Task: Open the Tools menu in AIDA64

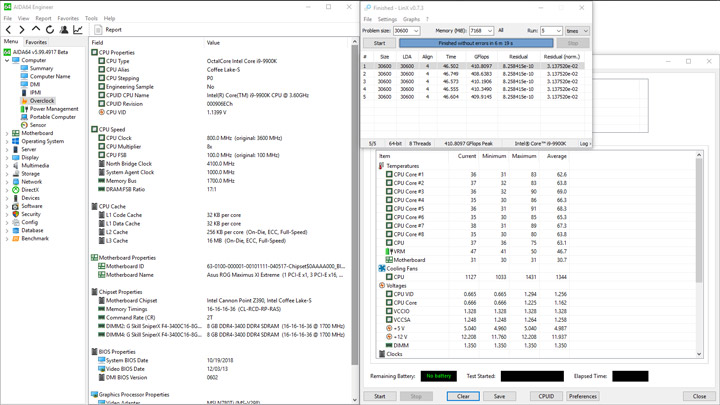Action: 91,18
